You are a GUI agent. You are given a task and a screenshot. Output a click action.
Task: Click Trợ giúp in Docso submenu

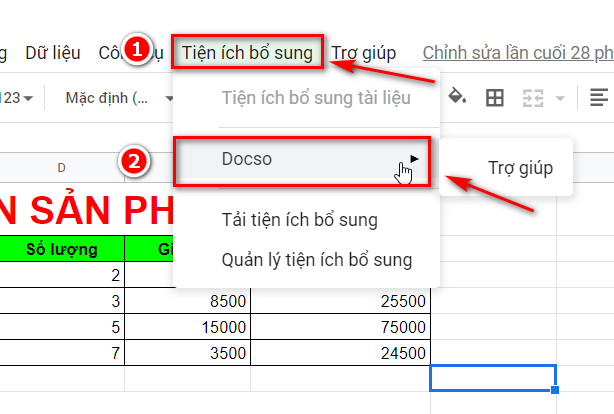(x=520, y=168)
